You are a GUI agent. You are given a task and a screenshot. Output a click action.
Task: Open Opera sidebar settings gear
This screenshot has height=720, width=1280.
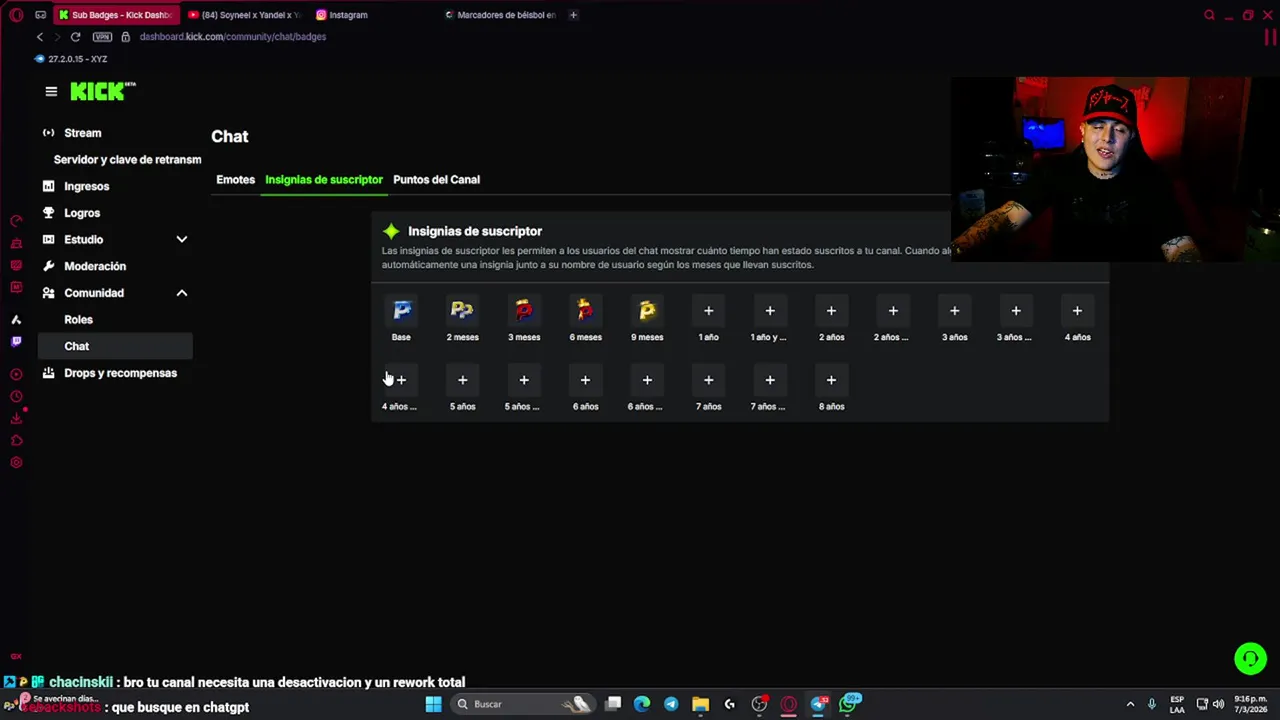16,463
